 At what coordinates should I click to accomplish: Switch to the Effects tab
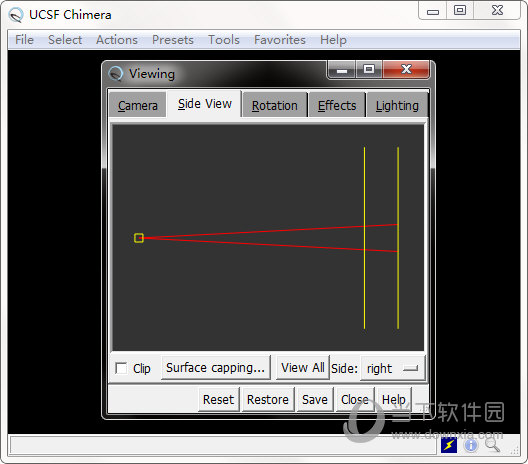click(337, 105)
